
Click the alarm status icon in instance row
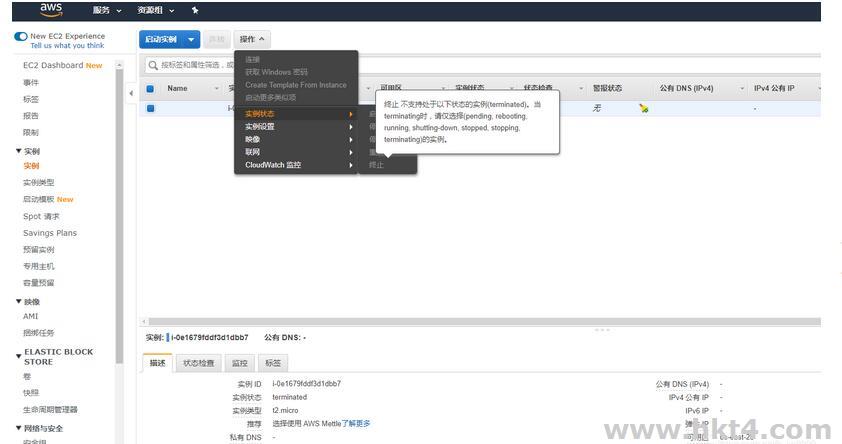[643, 108]
